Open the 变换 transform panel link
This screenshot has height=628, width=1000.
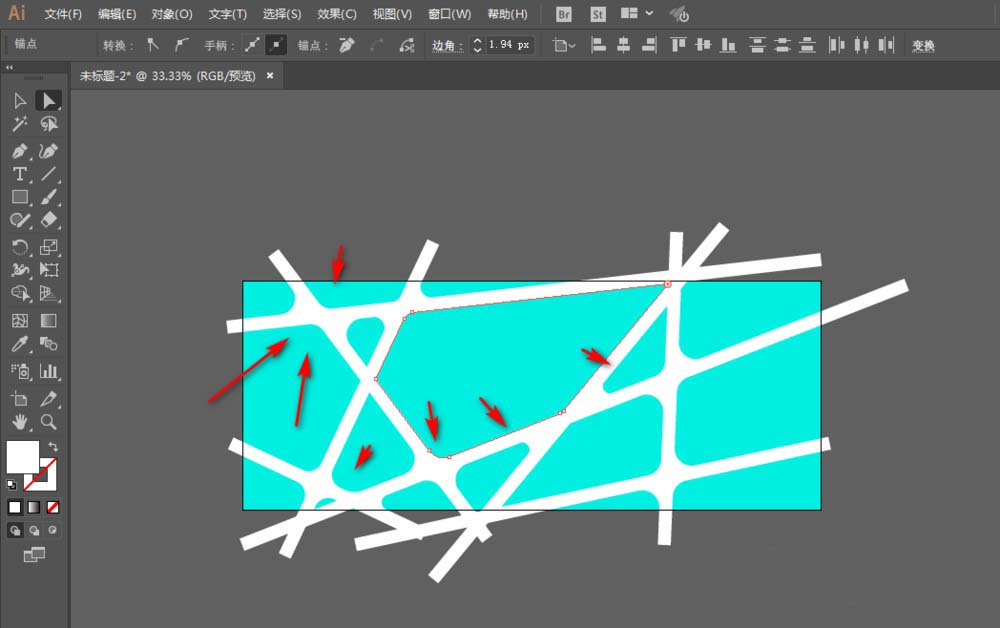923,45
